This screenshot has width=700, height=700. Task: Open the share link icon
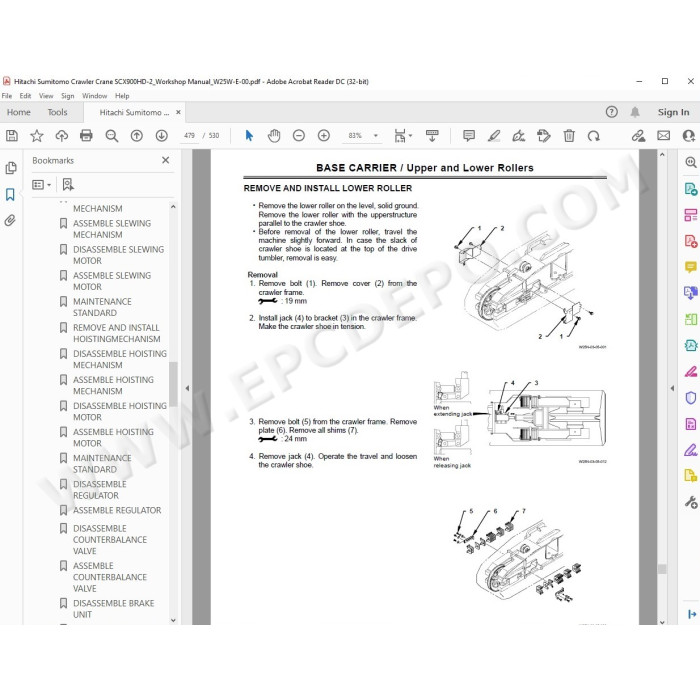tap(638, 136)
